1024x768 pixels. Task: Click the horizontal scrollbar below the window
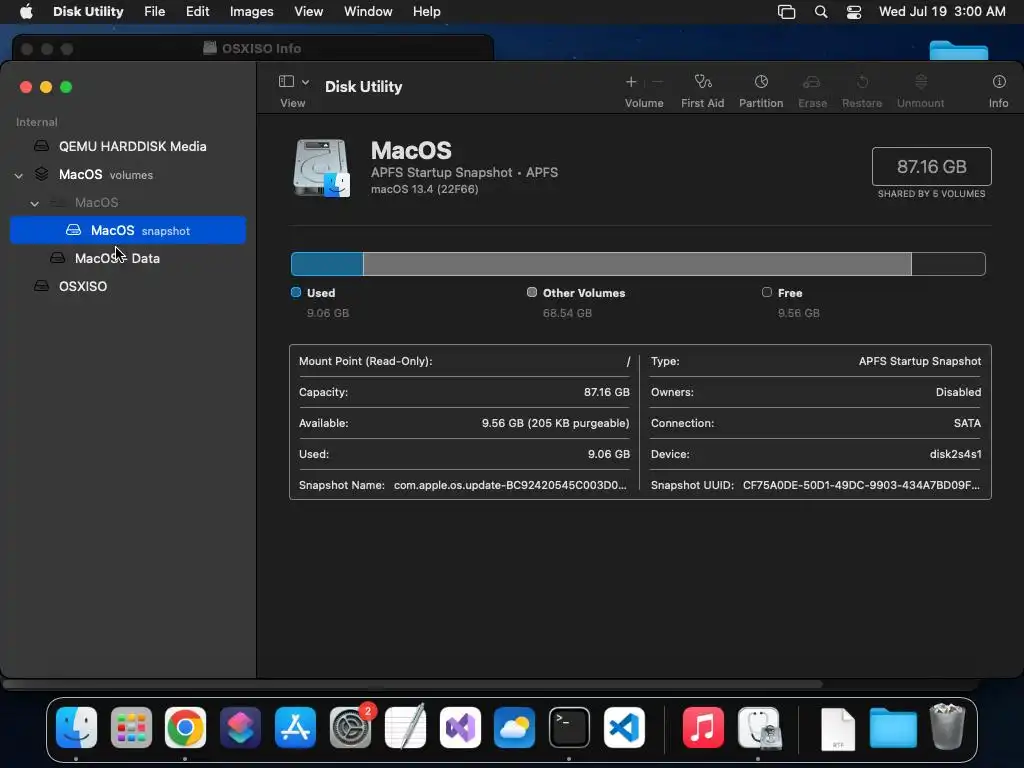pyautogui.click(x=413, y=684)
